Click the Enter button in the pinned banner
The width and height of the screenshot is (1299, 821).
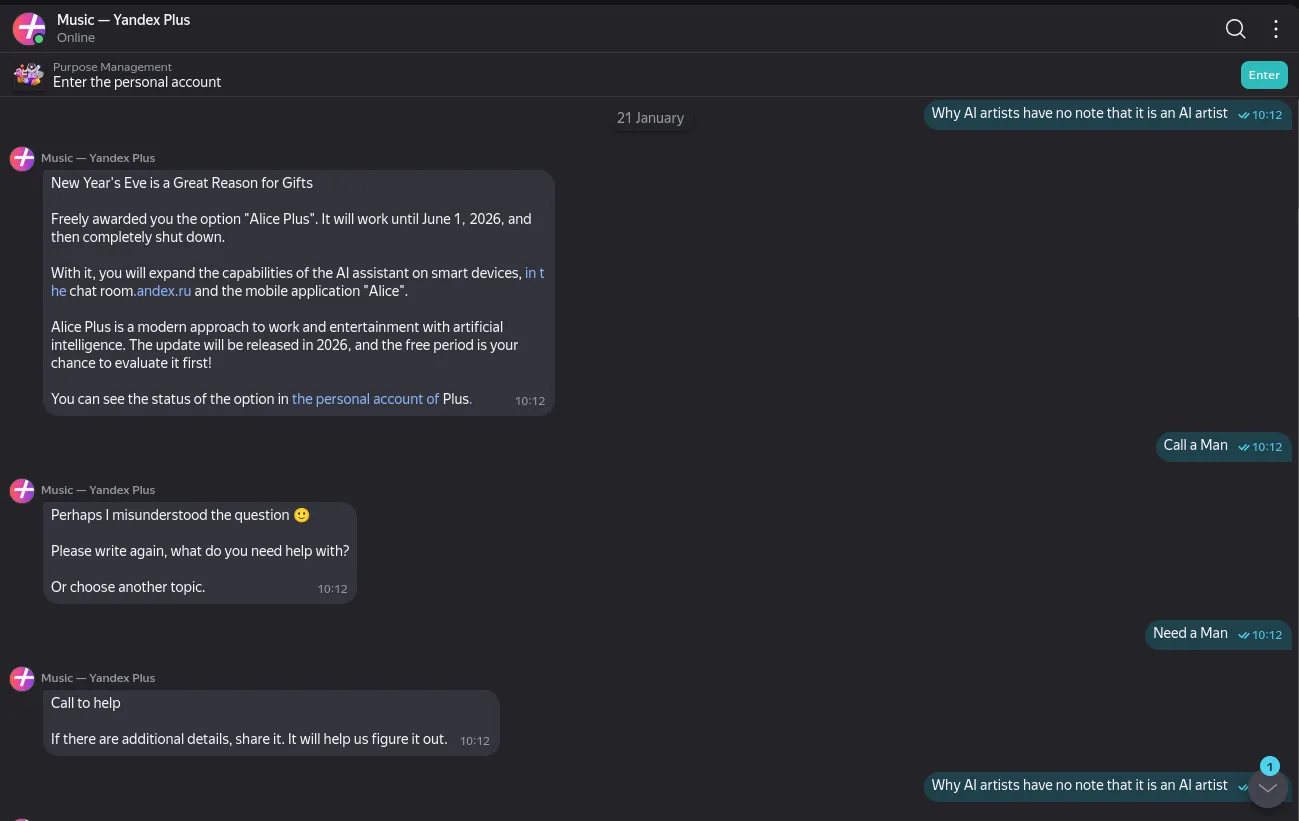[x=1264, y=75]
